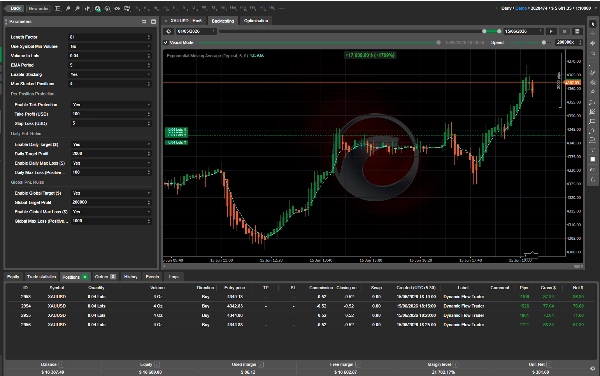Adjust the Stop Loss (USD) stepper

pos(149,123)
